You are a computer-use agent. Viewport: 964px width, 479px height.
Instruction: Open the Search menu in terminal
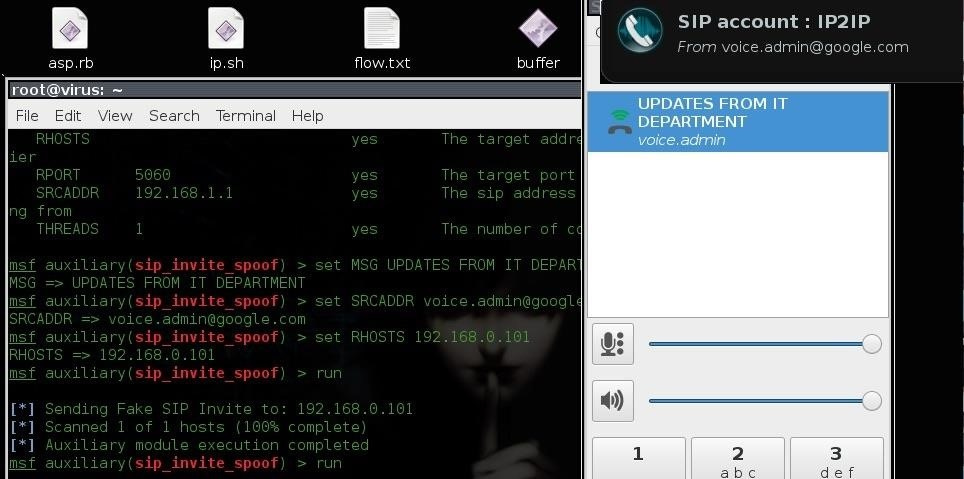click(174, 116)
